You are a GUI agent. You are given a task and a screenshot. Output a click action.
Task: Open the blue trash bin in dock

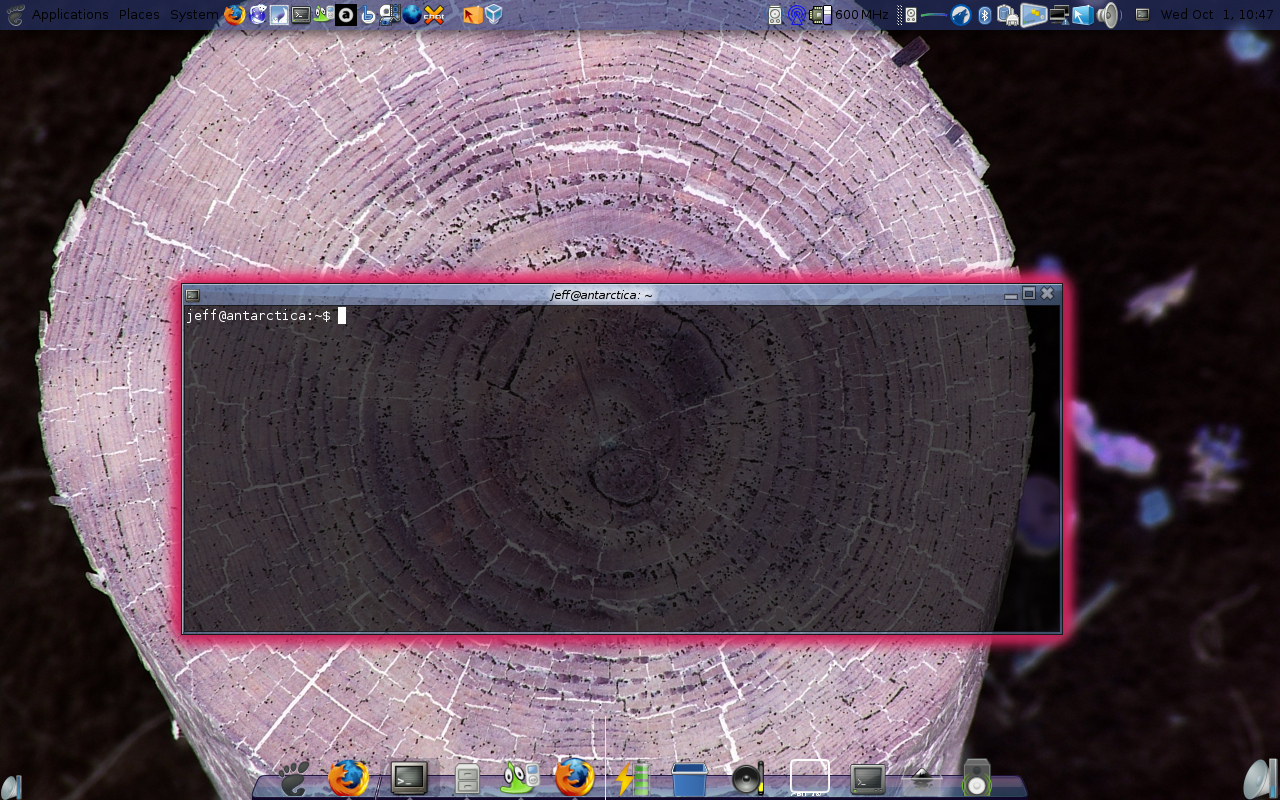point(689,778)
